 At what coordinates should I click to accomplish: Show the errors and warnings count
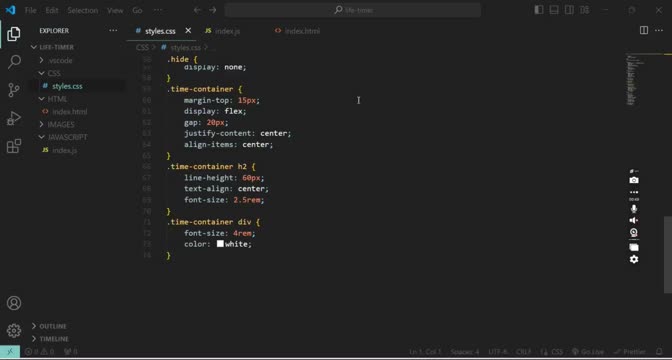coord(39,352)
